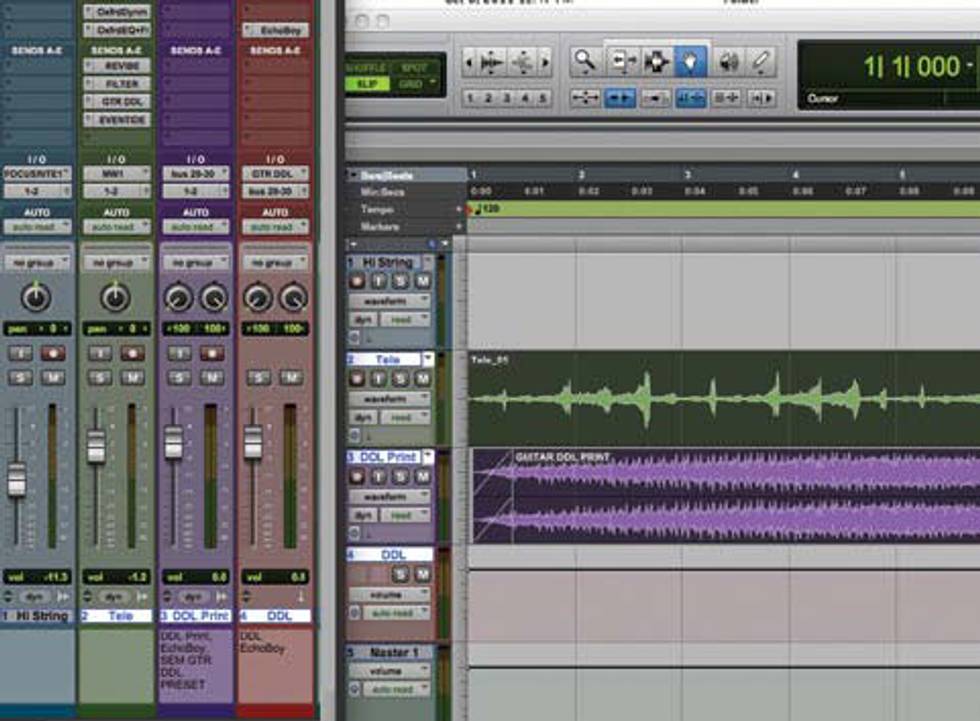Enable Spot edit mode
980x721 pixels.
pyautogui.click(x=413, y=67)
